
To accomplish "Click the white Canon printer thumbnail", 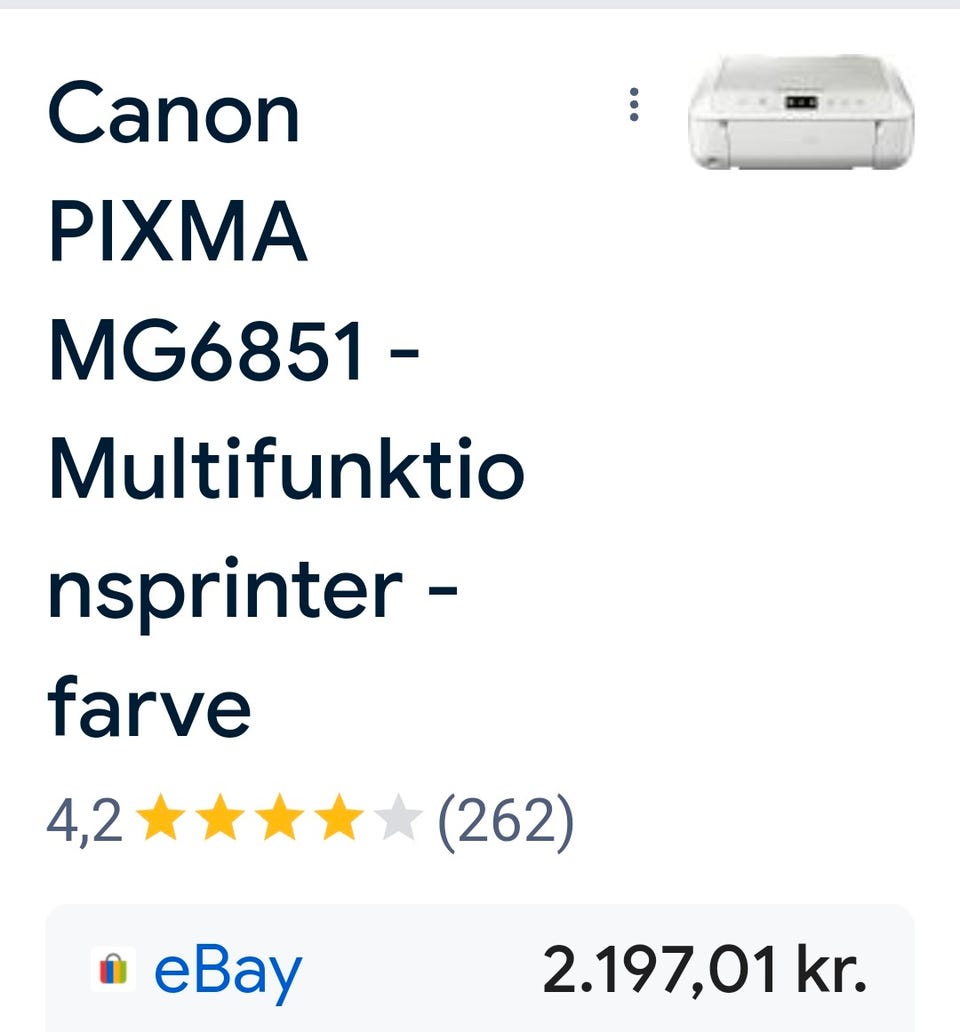I will coord(801,112).
